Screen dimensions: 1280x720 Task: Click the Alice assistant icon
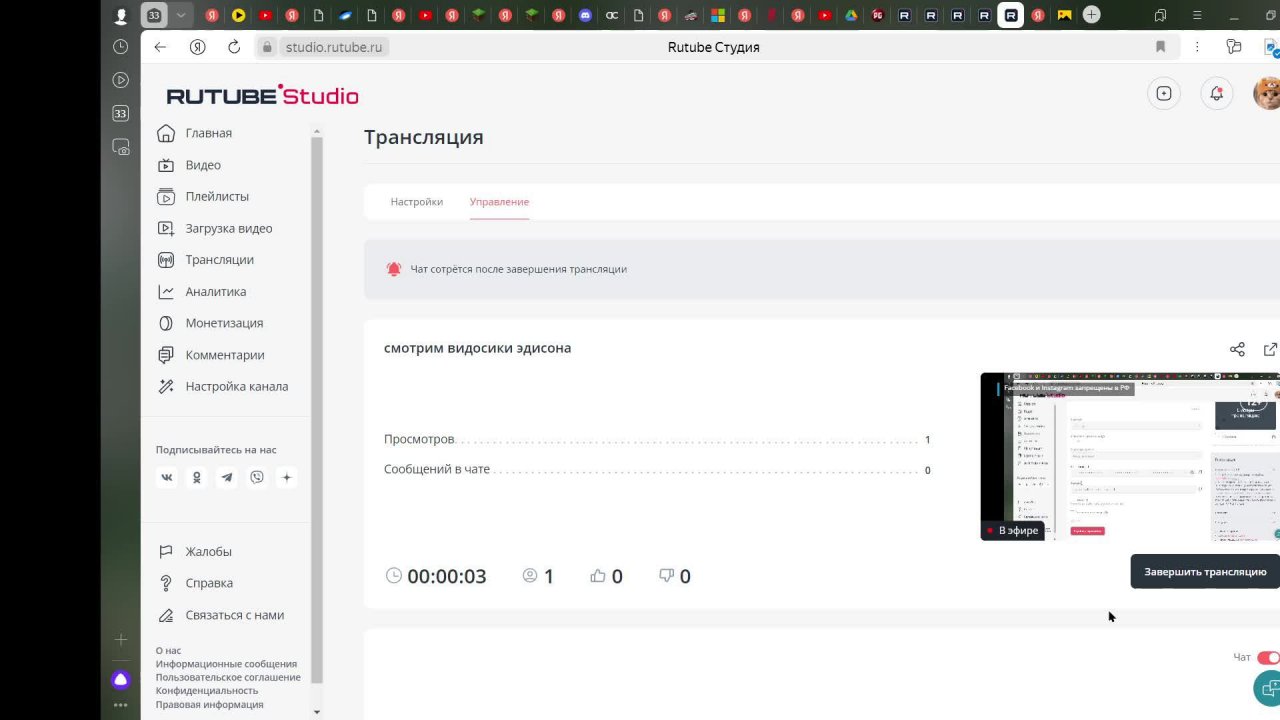coord(121,680)
